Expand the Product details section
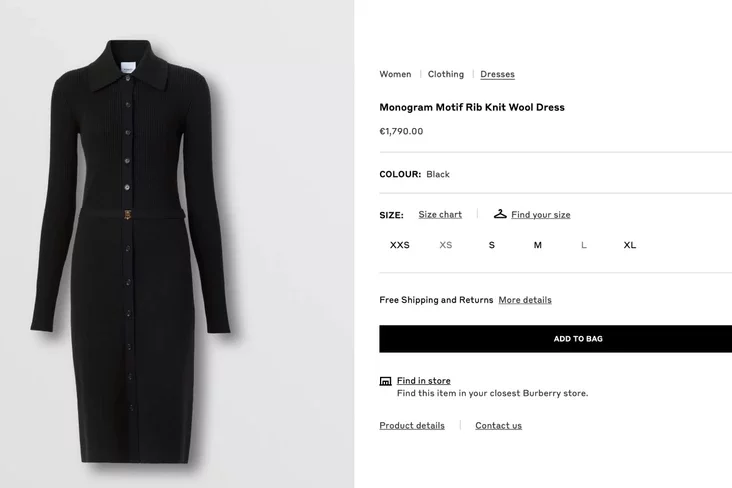The image size is (732, 488). click(x=412, y=426)
